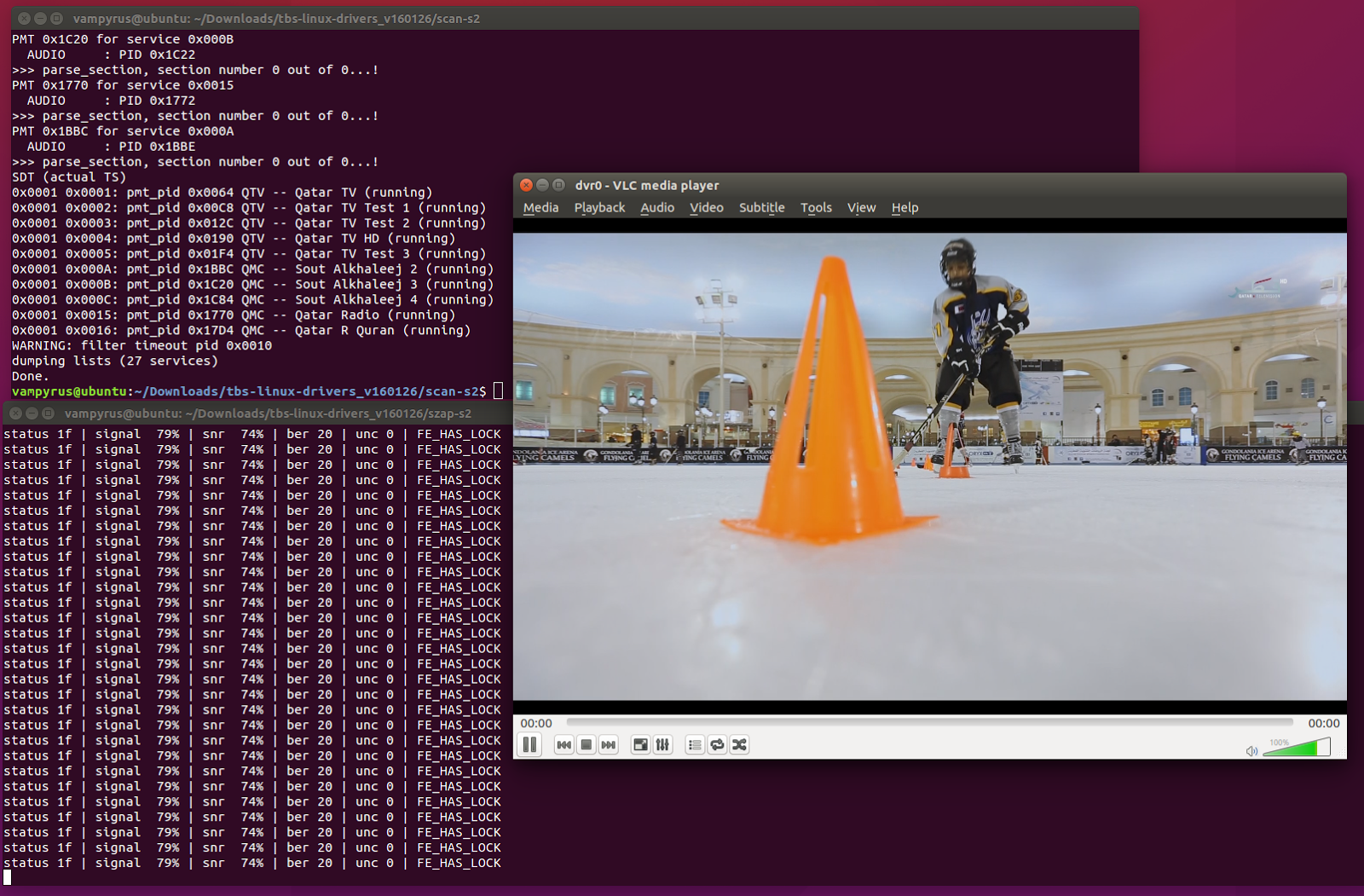Click the cursor block in szap-s2 terminal
This screenshot has width=1364, height=896.
(8, 877)
